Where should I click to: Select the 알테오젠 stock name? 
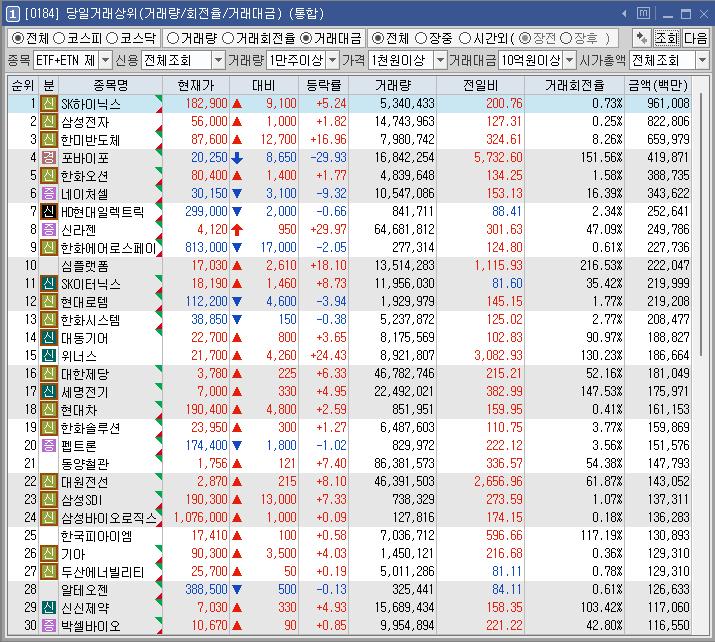[x=84, y=590]
